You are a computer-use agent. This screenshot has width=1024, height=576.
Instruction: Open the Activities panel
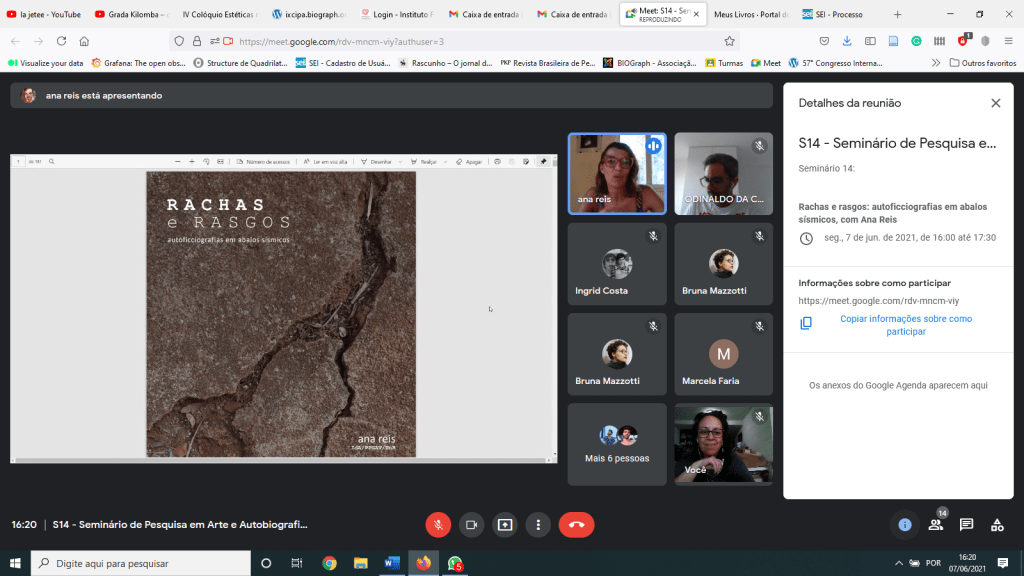point(997,524)
